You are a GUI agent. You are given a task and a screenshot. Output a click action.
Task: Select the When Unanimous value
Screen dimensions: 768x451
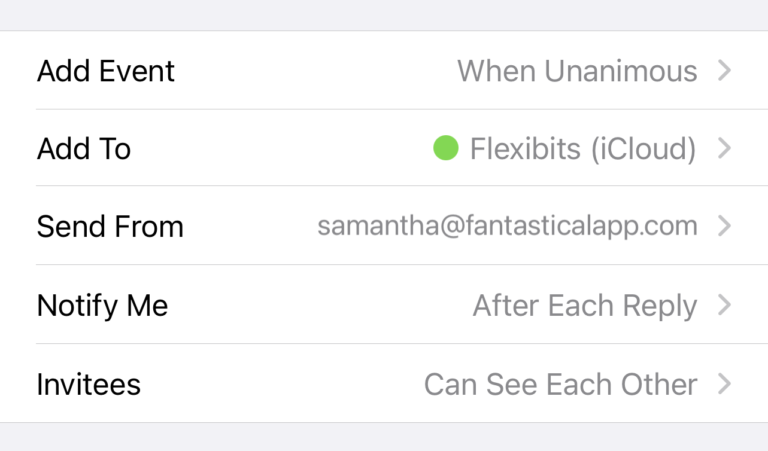click(x=577, y=71)
